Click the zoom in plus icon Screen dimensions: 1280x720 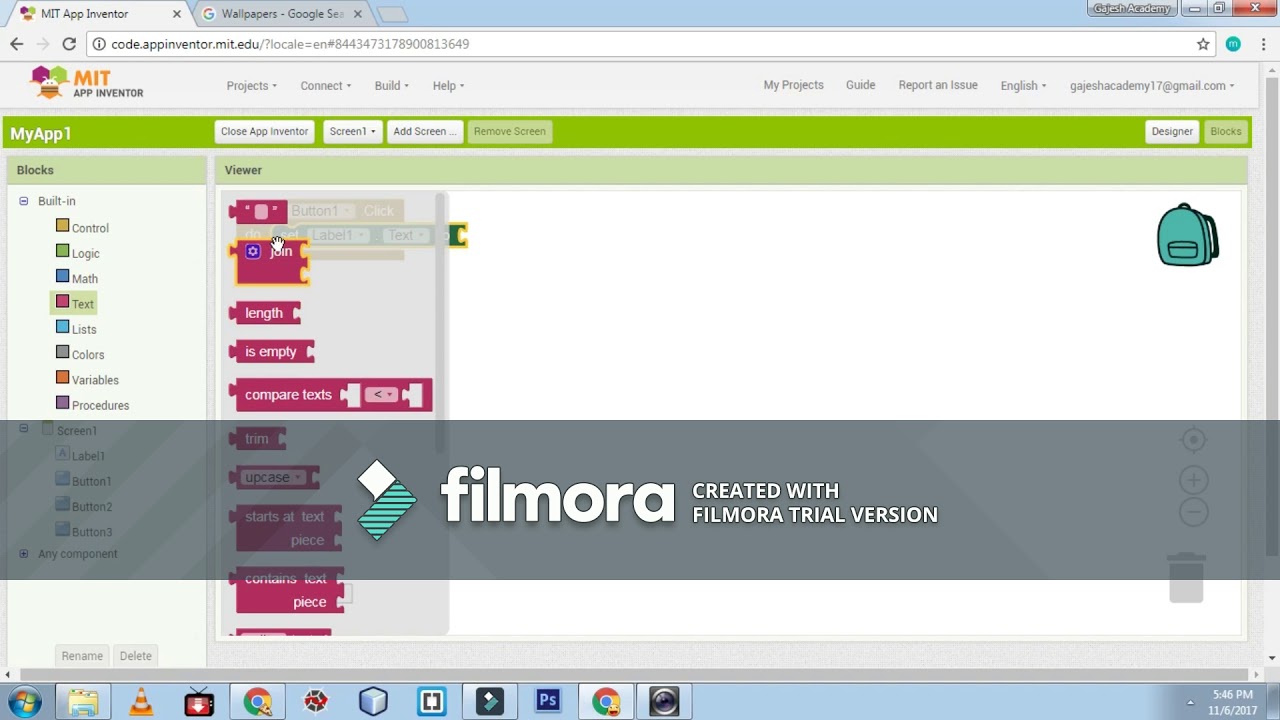pyautogui.click(x=1193, y=480)
